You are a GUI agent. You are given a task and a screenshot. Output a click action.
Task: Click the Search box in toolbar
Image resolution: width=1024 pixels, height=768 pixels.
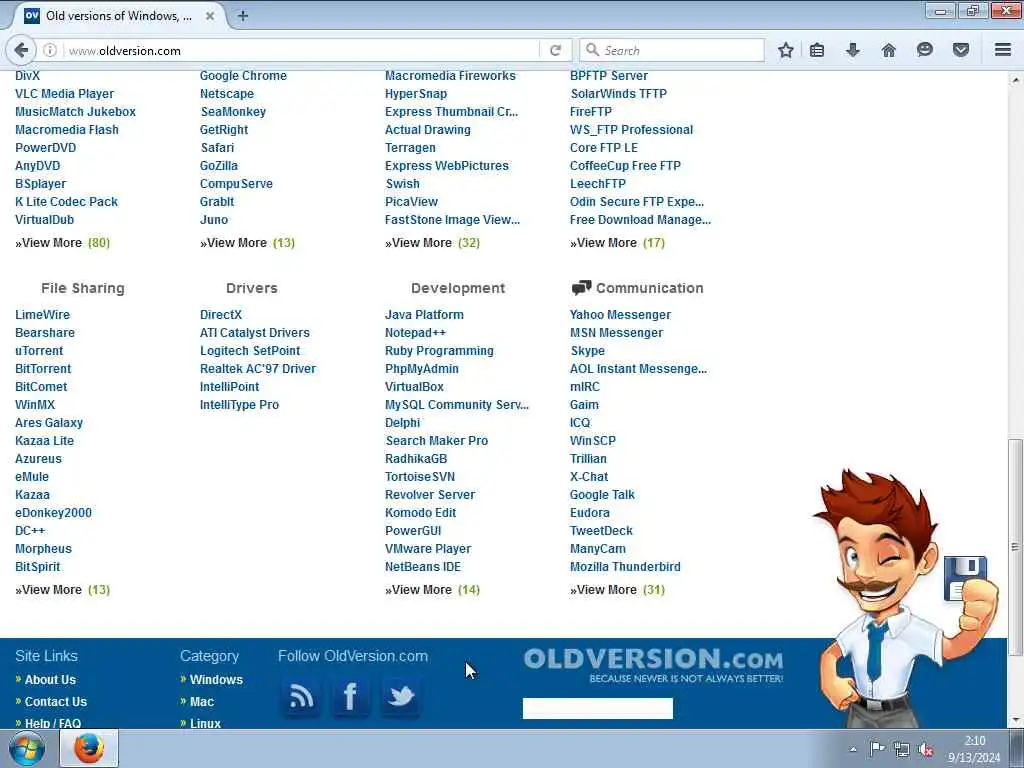(x=672, y=50)
